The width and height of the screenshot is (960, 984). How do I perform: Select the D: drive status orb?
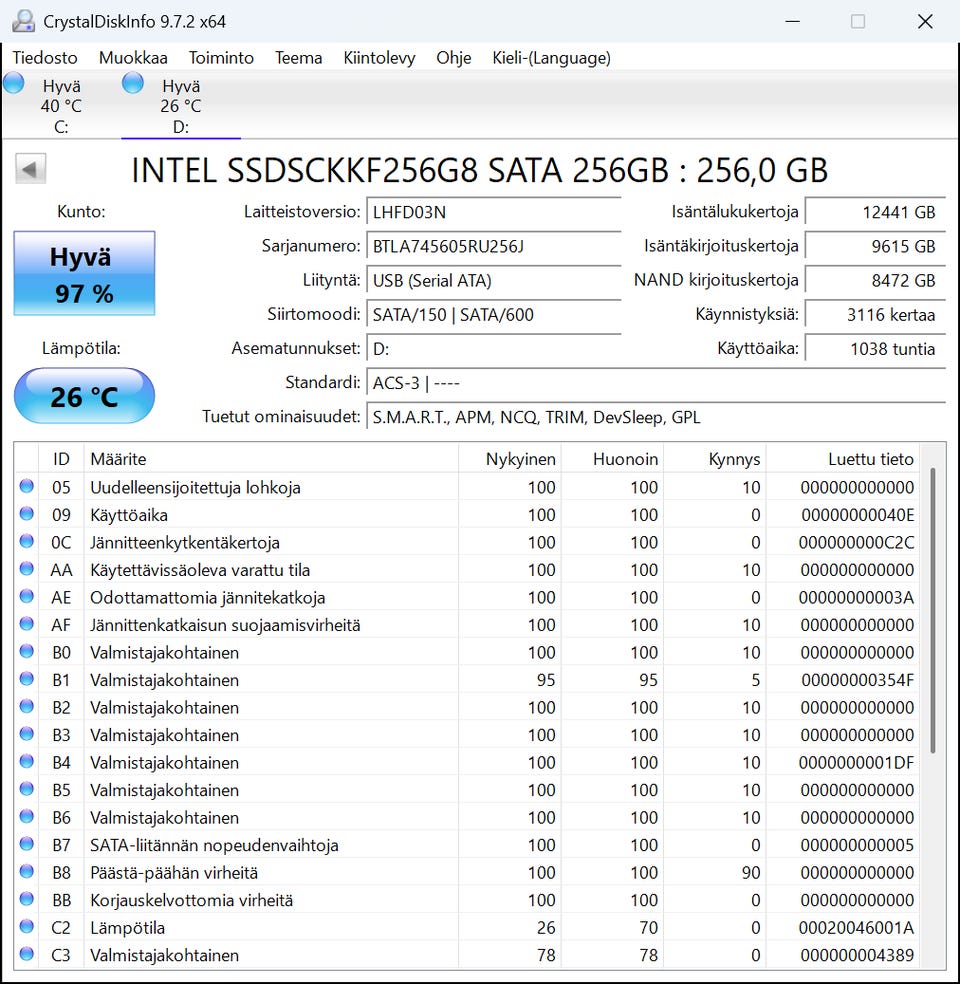coord(133,84)
